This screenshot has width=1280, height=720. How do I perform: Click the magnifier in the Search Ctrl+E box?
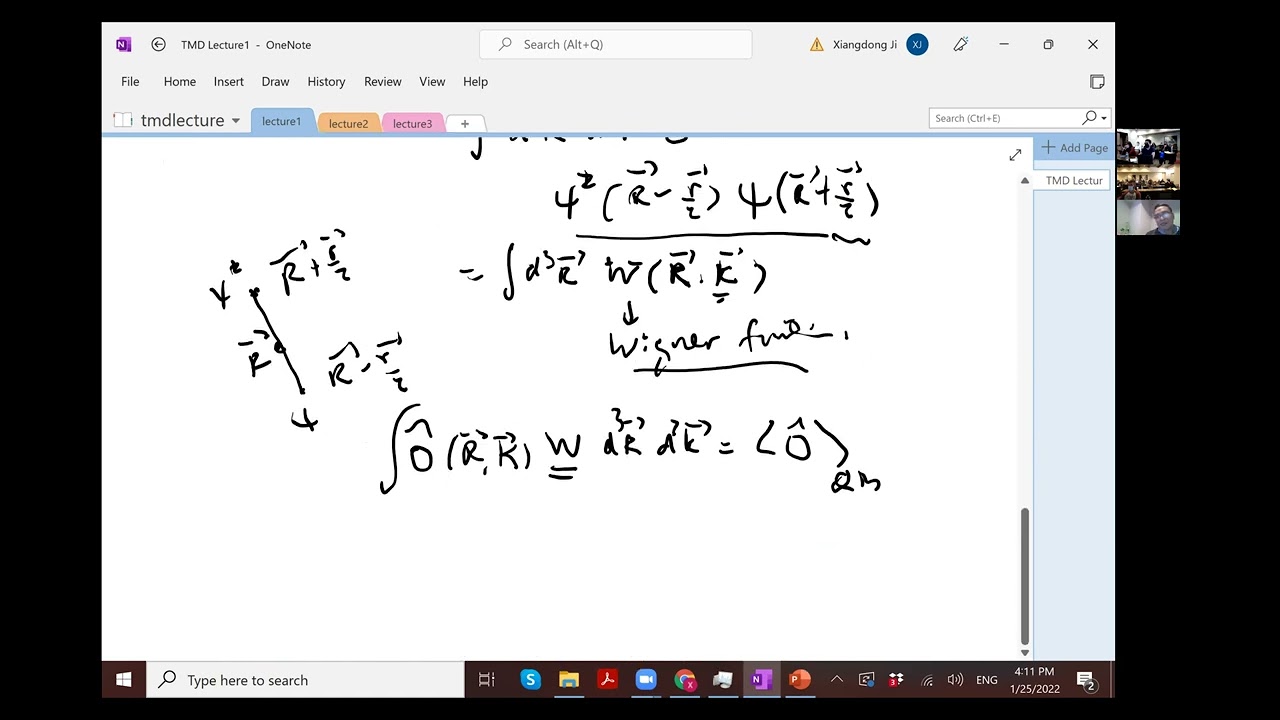pyautogui.click(x=1090, y=118)
